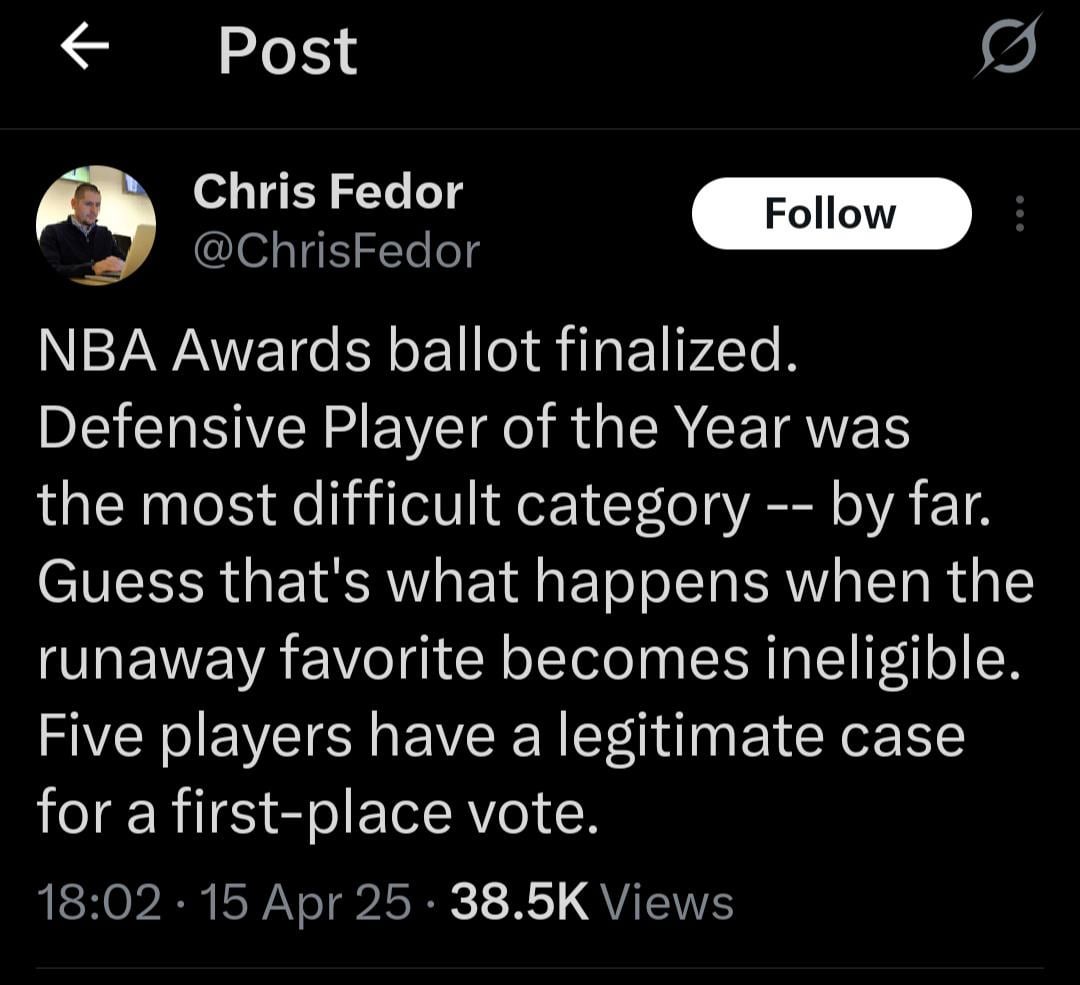Select the 15 Apr 25 date
This screenshot has height=985, width=1080.
click(x=306, y=902)
